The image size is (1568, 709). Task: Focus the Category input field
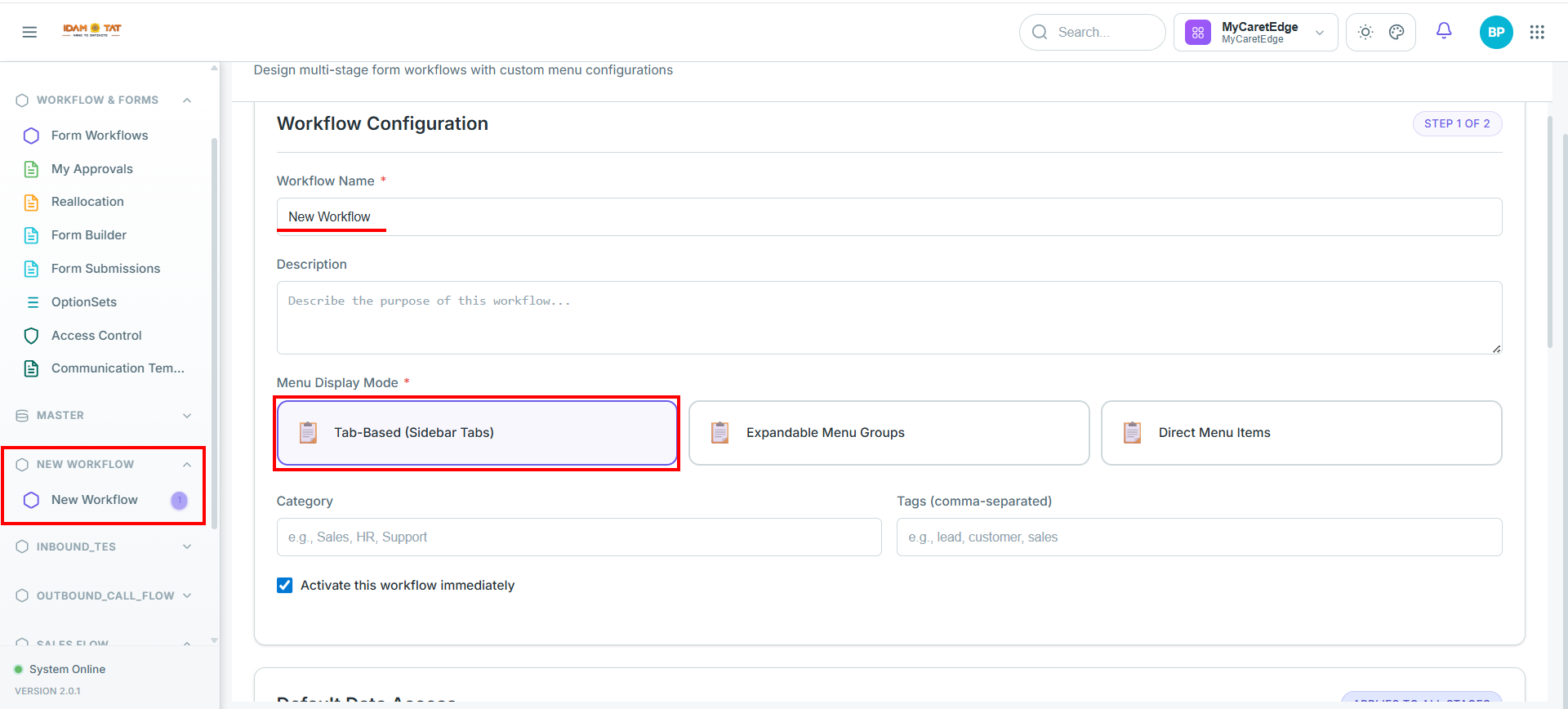(x=579, y=537)
